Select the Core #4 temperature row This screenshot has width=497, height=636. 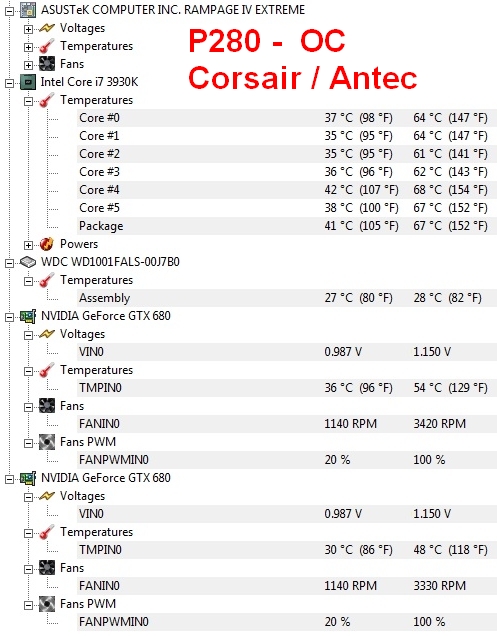coord(287,190)
